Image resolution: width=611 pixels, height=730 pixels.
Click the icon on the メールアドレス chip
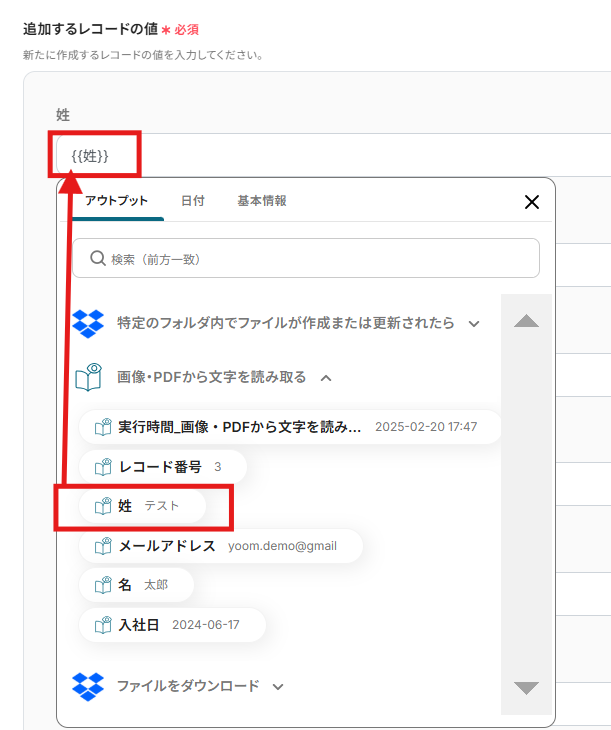coord(103,546)
